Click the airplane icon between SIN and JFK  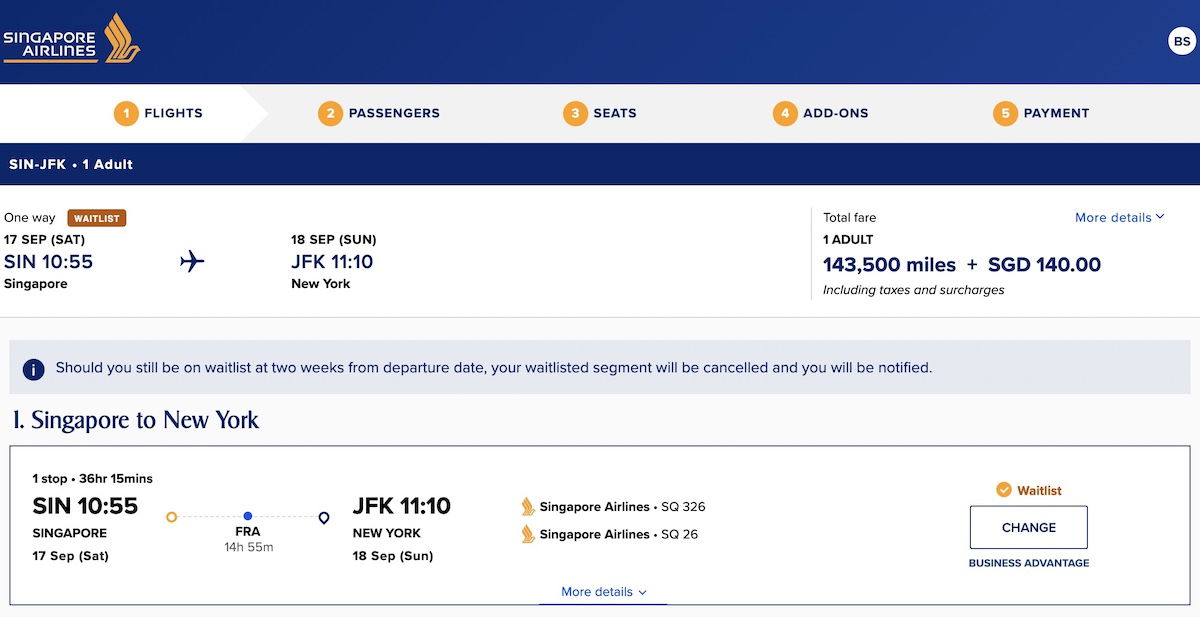click(x=192, y=262)
